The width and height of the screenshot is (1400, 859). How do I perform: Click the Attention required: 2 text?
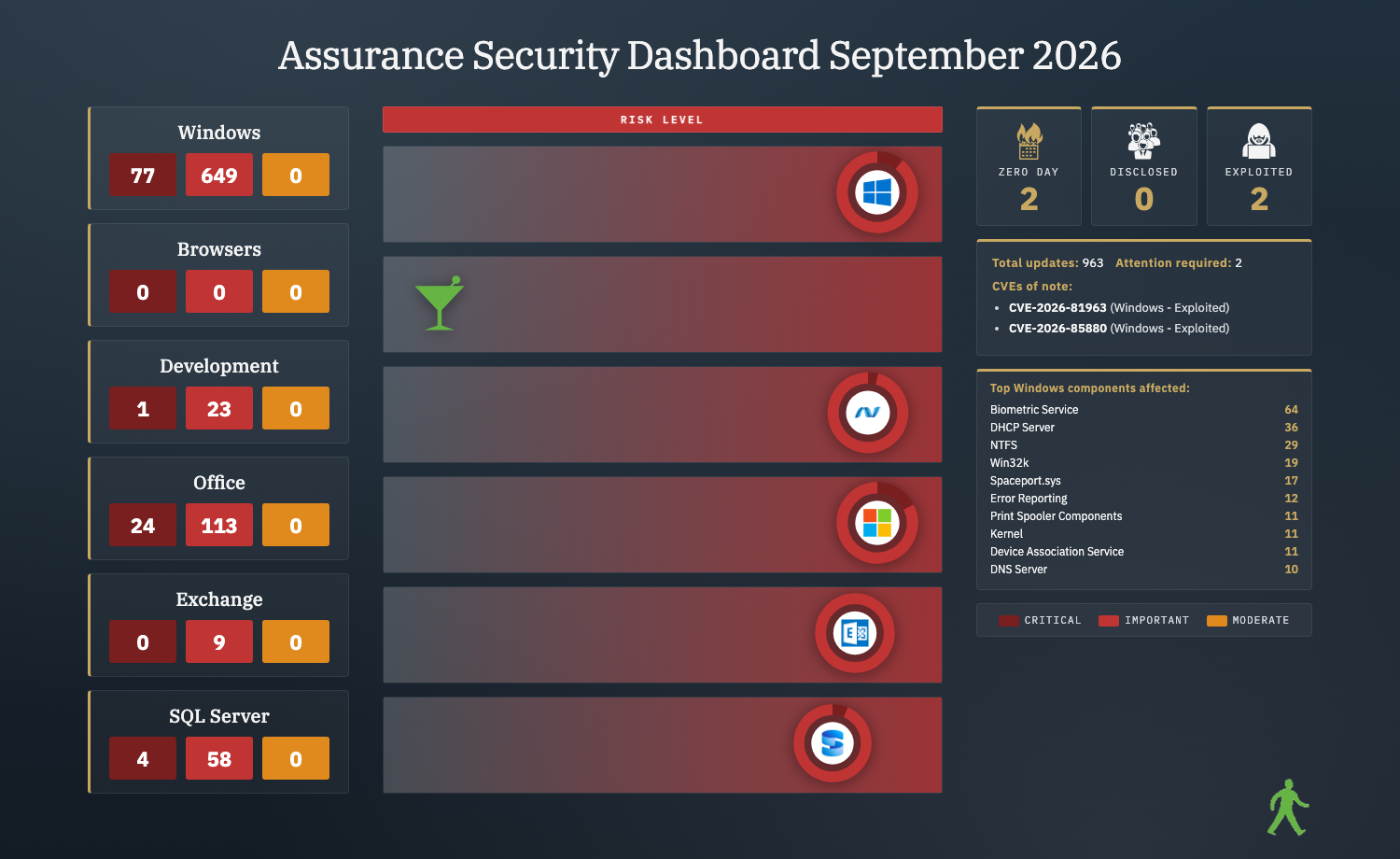[x=1179, y=262]
